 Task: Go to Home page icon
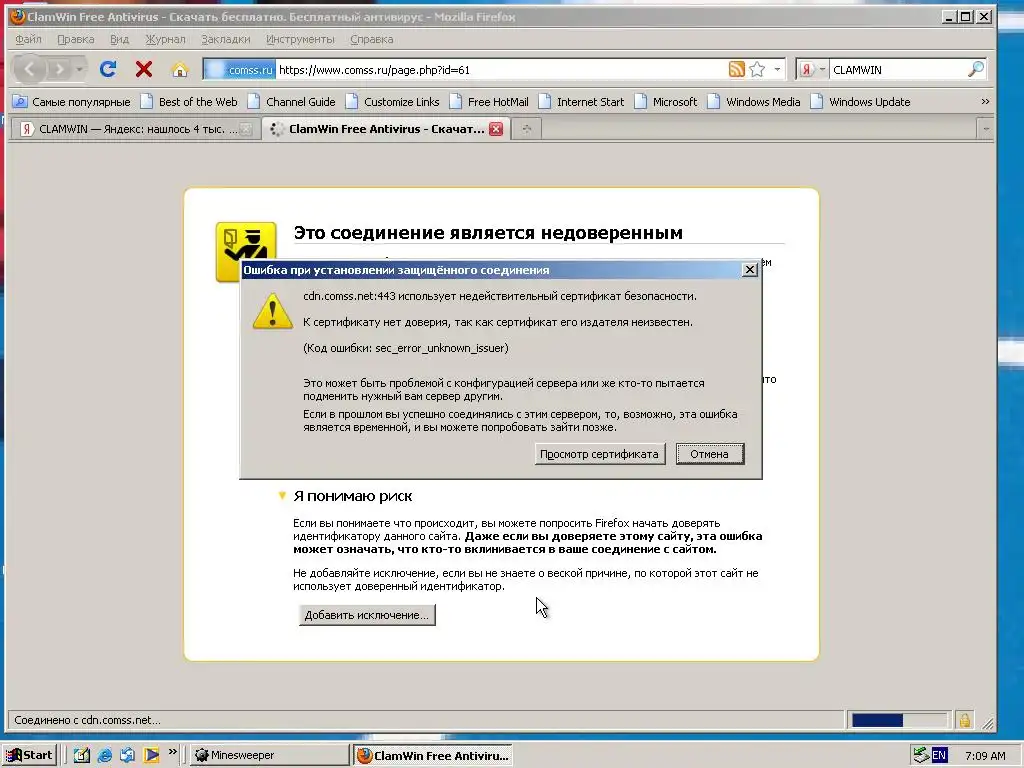[180, 69]
